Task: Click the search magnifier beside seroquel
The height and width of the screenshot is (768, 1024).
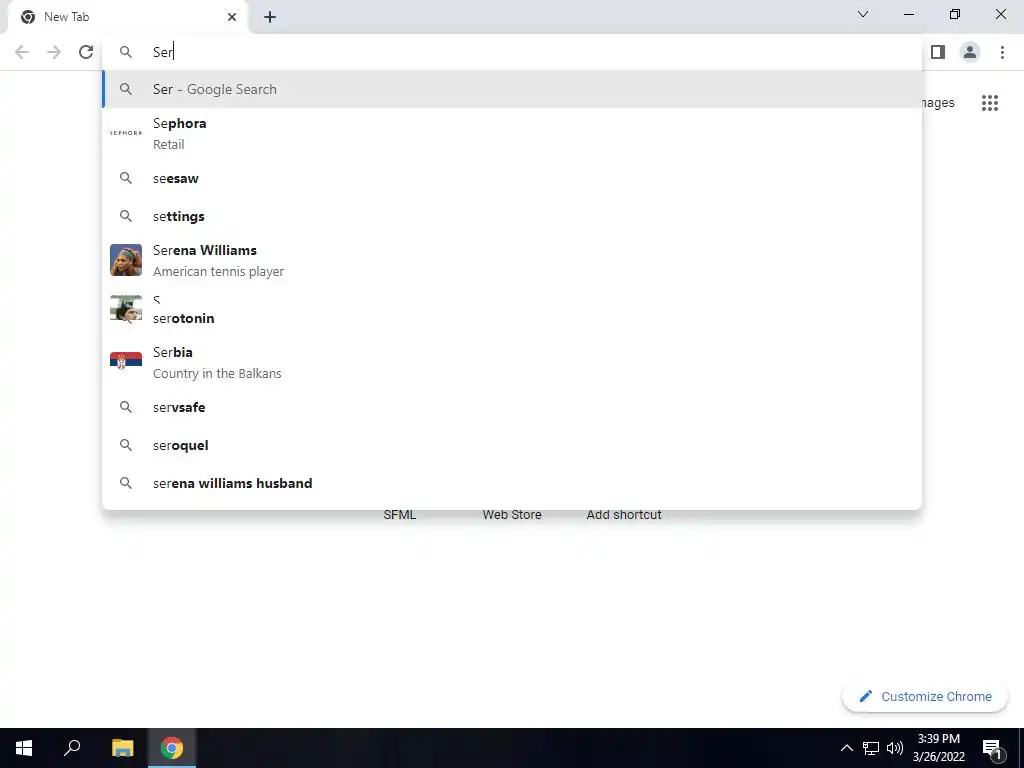Action: coord(126,445)
